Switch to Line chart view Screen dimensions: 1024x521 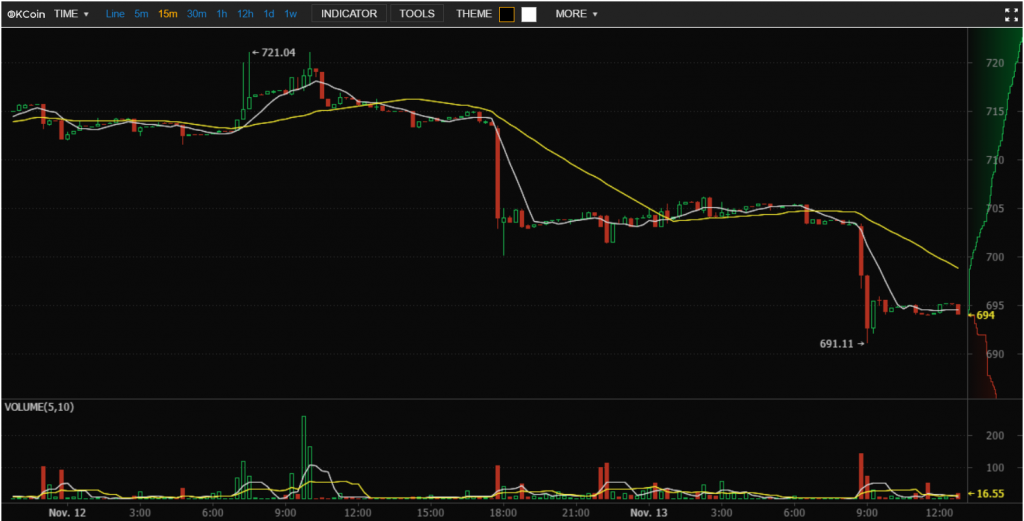[x=115, y=14]
